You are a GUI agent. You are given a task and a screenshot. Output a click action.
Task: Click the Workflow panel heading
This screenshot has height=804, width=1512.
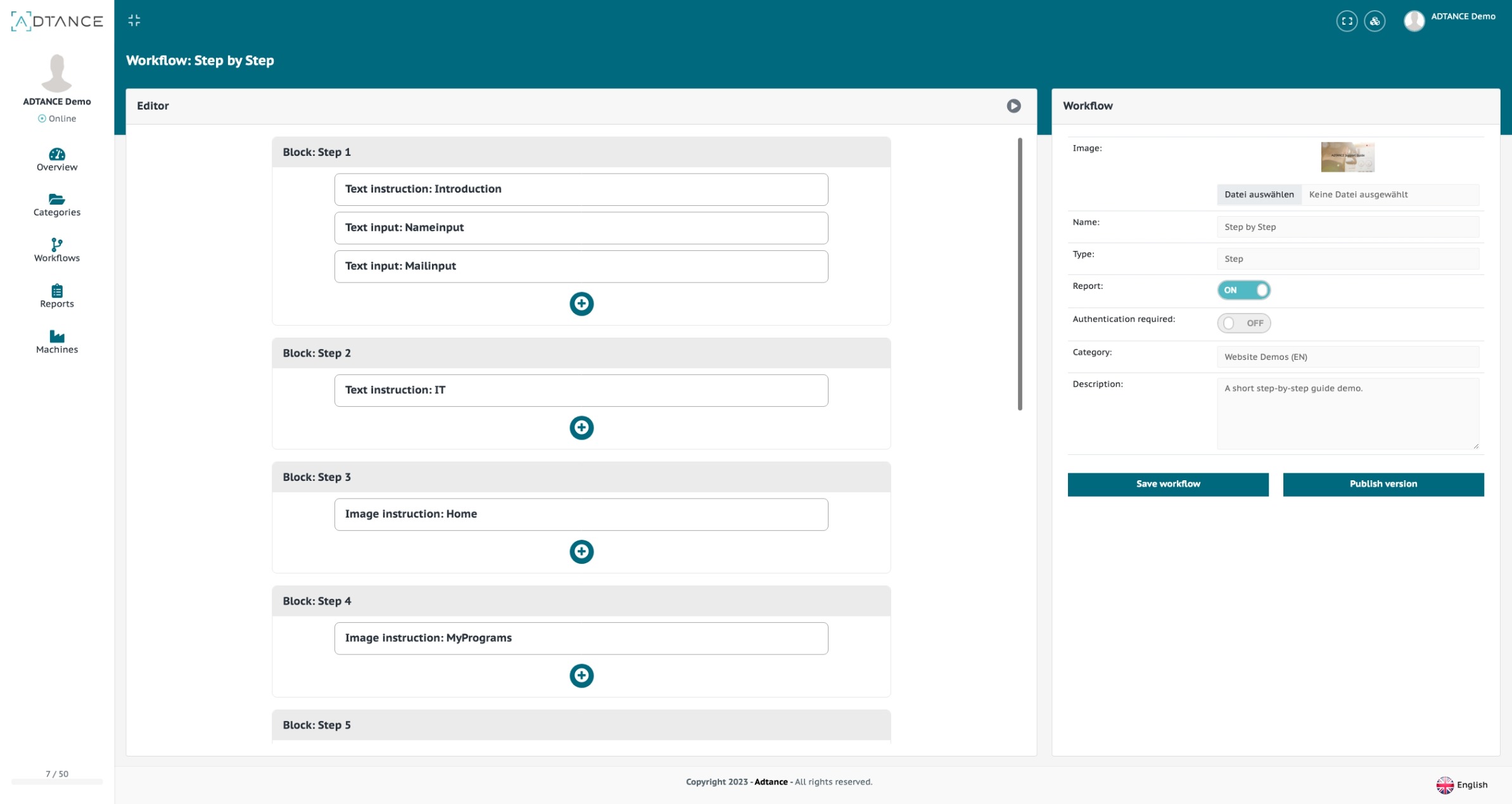[x=1088, y=106]
